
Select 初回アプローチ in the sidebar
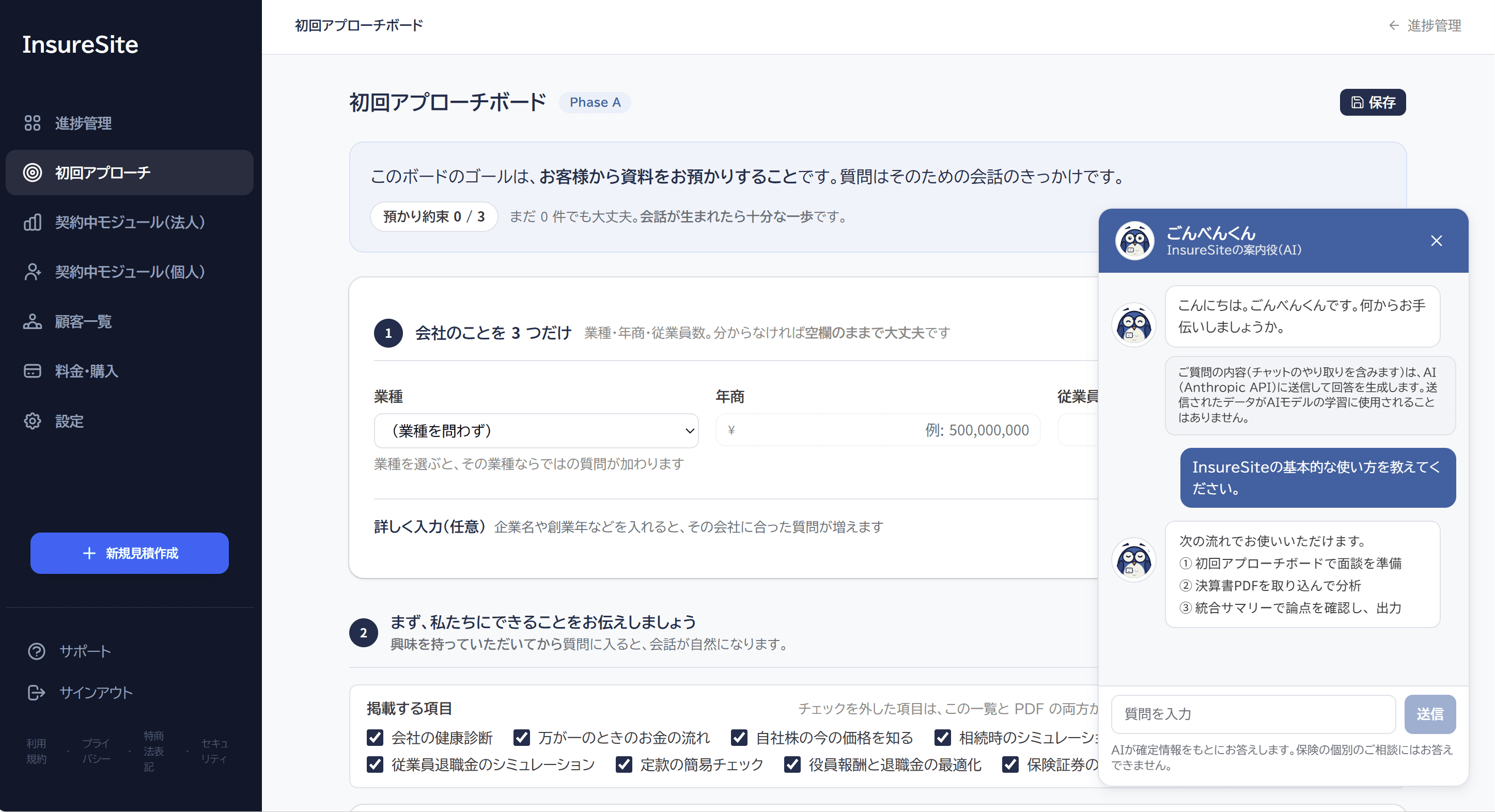point(130,173)
